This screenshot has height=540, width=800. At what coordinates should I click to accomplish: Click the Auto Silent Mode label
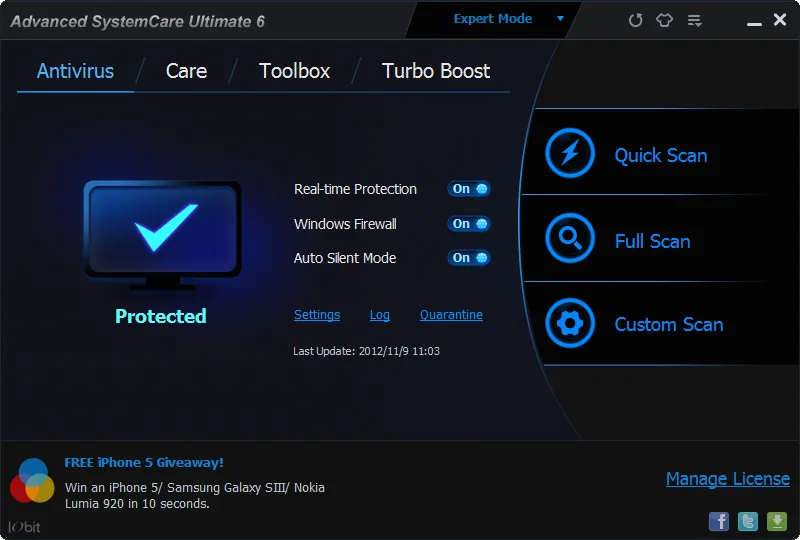coord(345,258)
